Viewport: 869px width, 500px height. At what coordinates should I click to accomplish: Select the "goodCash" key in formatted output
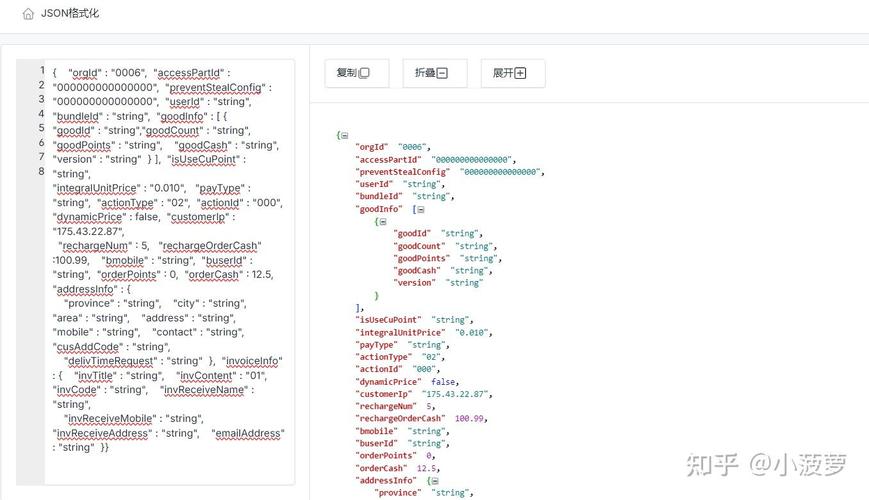[x=417, y=271]
